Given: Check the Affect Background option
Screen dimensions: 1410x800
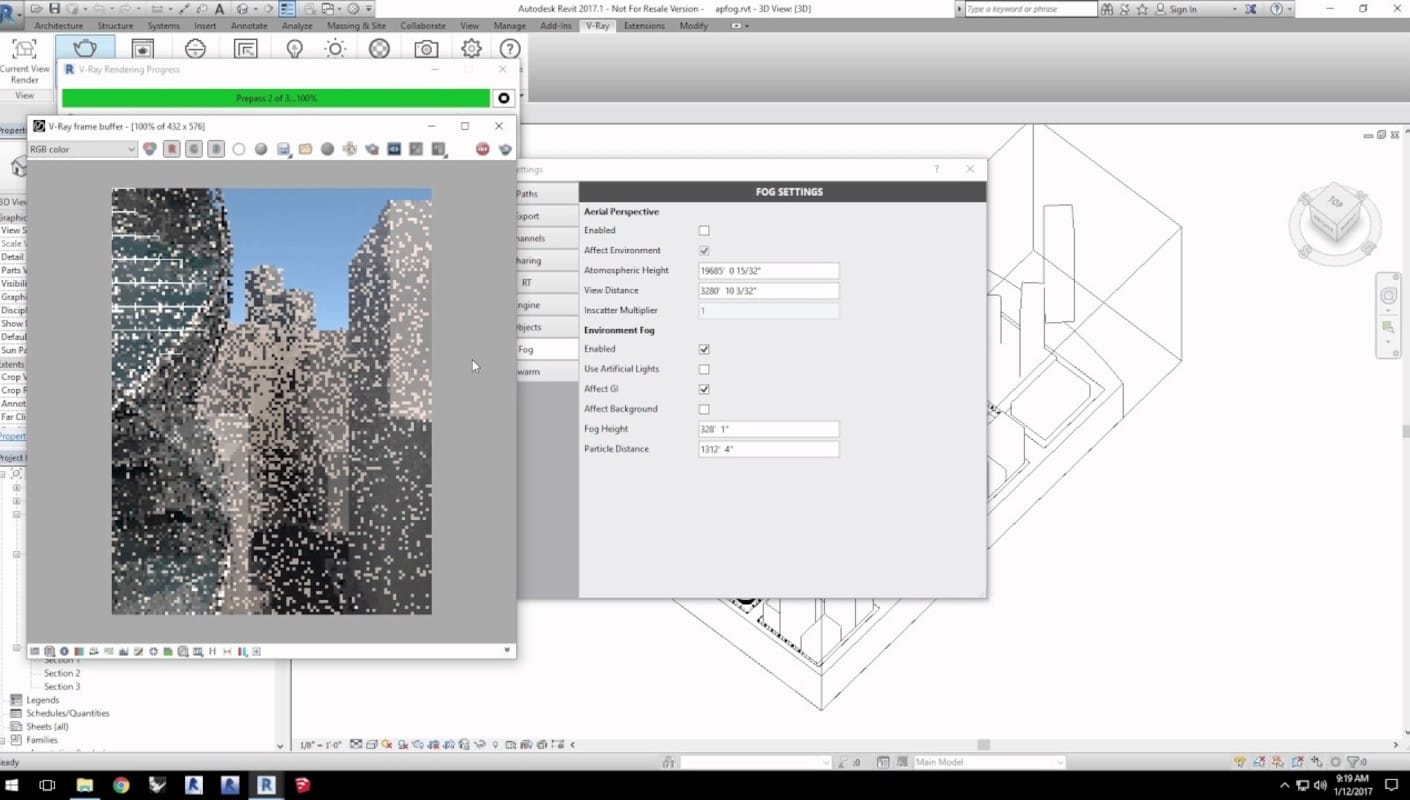Looking at the screenshot, I should tap(704, 409).
